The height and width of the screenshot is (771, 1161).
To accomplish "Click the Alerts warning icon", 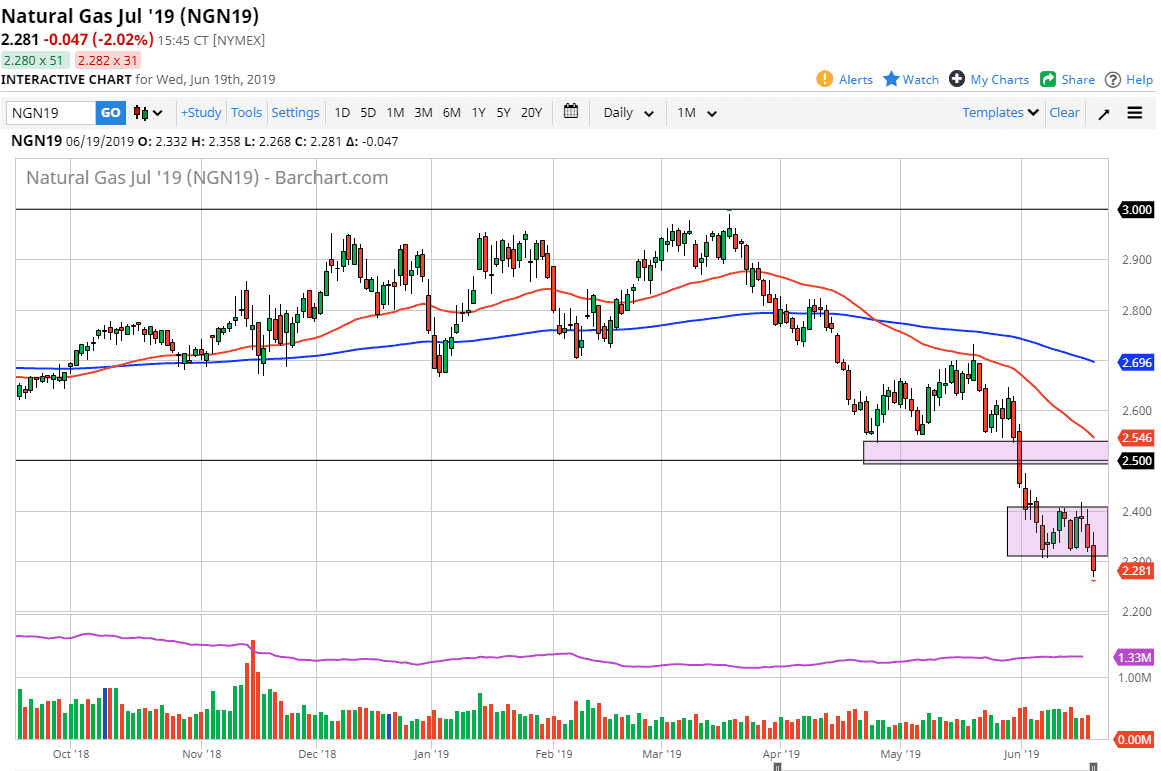I will point(825,79).
